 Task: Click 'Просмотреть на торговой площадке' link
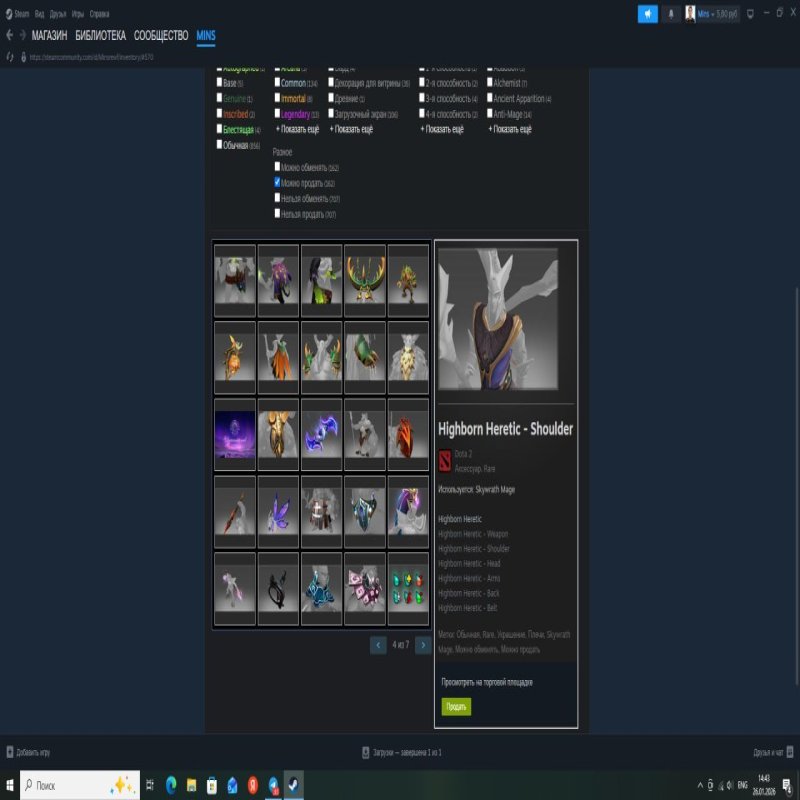point(487,682)
